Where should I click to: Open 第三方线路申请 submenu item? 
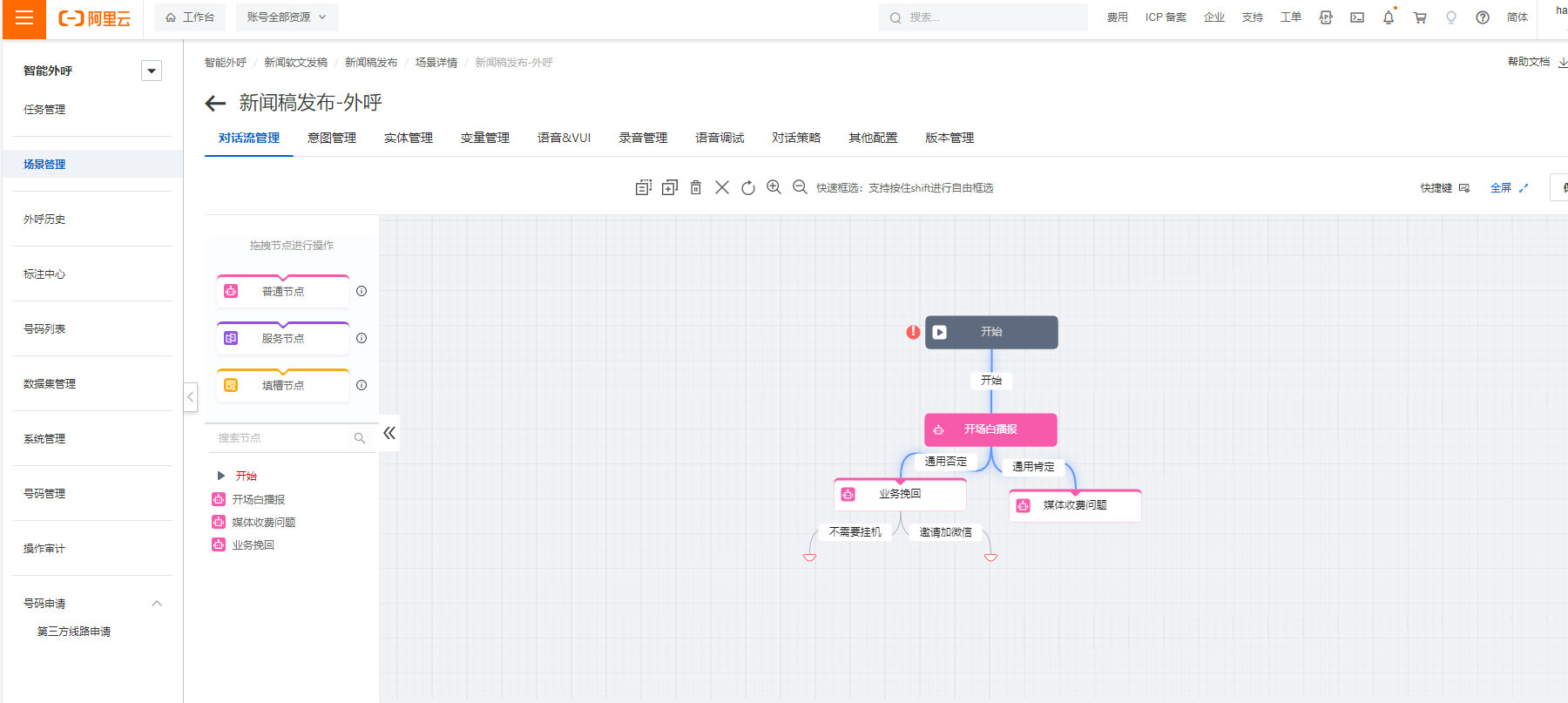[x=74, y=632]
